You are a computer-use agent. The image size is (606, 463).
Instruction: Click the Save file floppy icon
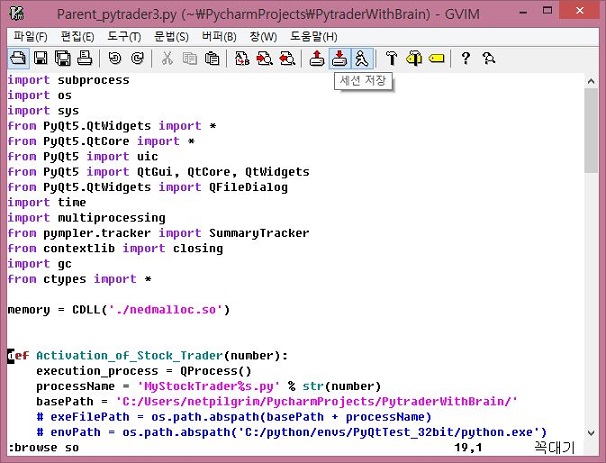pos(41,58)
